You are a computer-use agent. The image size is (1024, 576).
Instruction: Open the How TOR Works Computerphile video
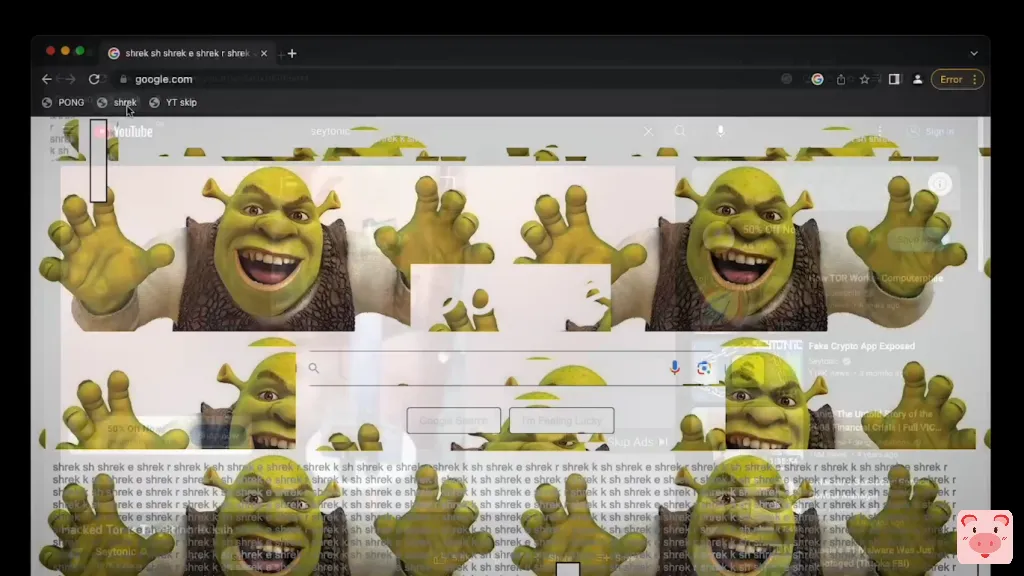(x=875, y=278)
